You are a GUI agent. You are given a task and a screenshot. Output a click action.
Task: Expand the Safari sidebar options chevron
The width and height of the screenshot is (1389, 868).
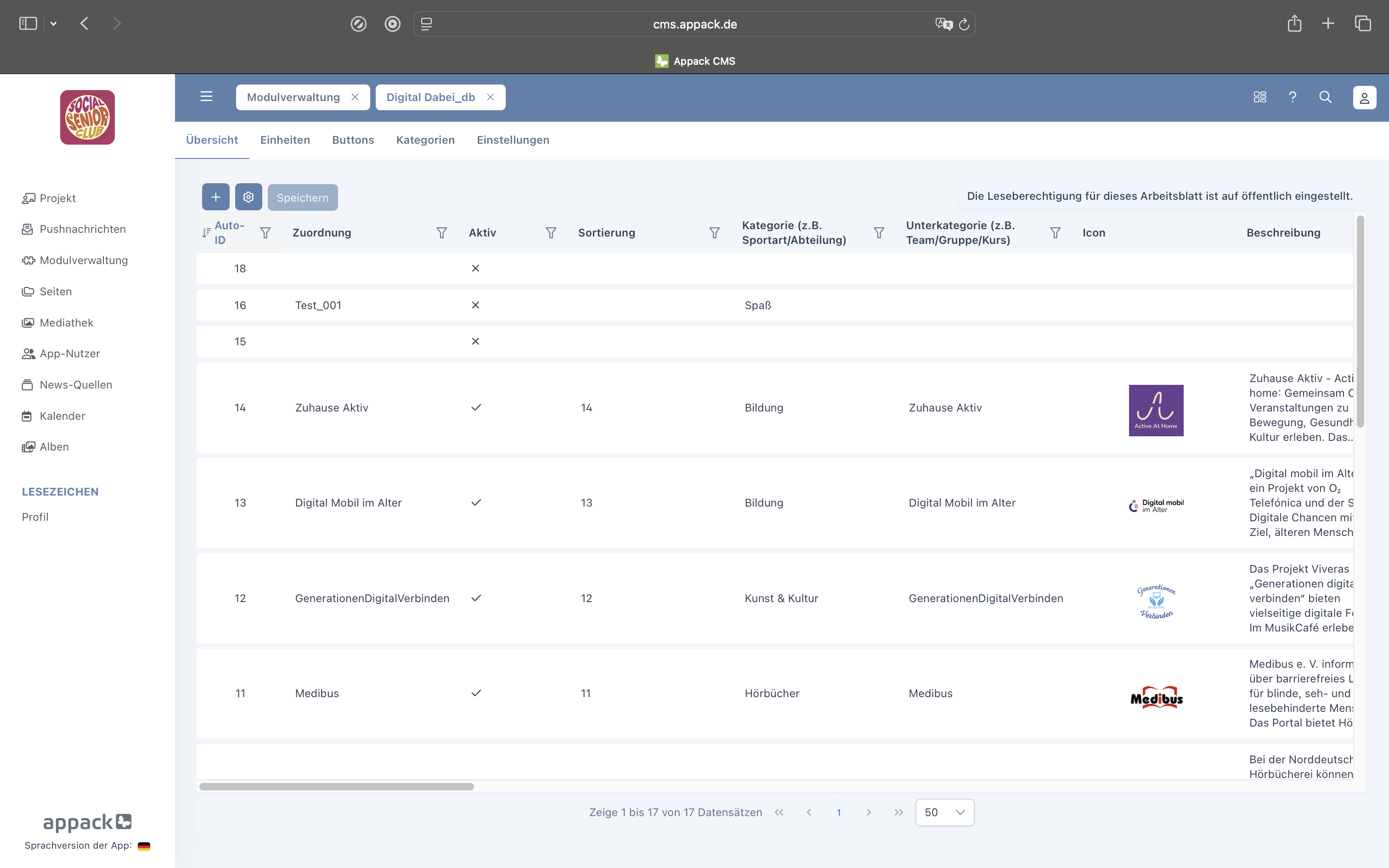click(53, 23)
